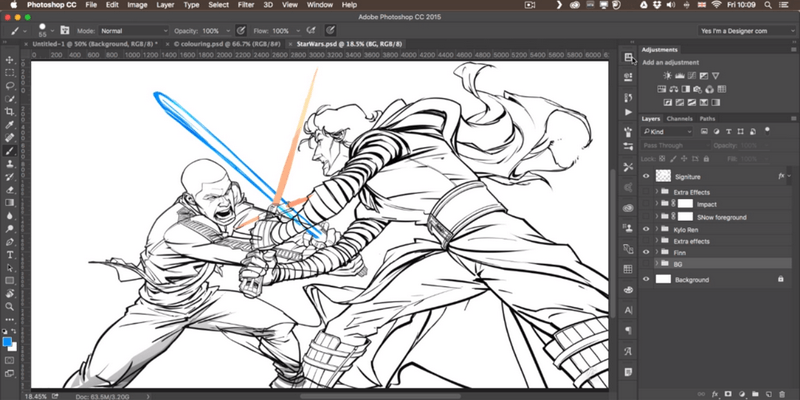This screenshot has height=400, width=800.
Task: Click the Opacity field in options bar
Action: click(214, 32)
